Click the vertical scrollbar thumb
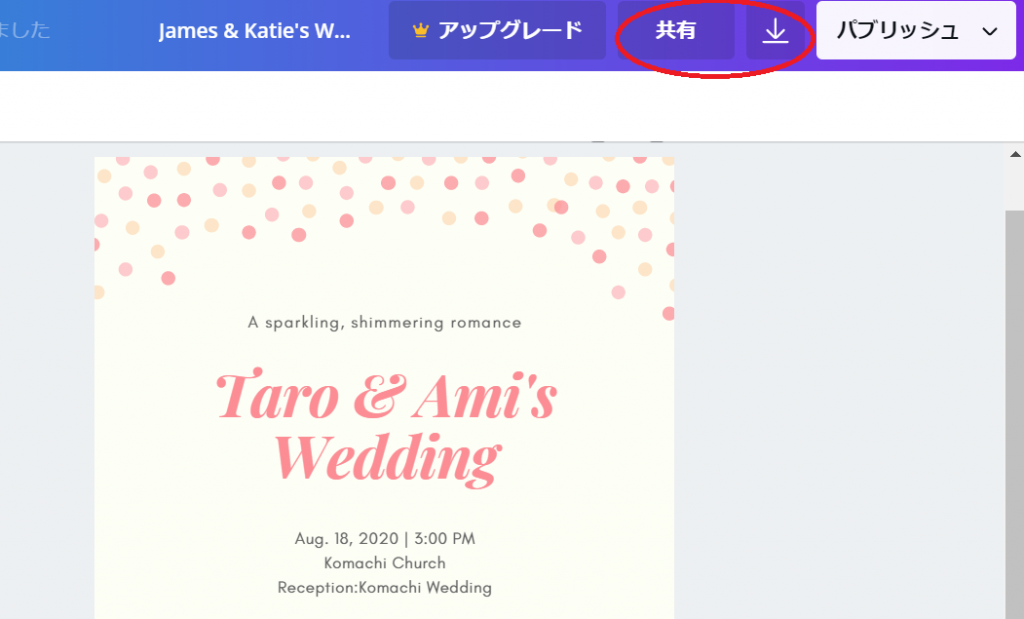The height and width of the screenshot is (619, 1024). [1015, 415]
